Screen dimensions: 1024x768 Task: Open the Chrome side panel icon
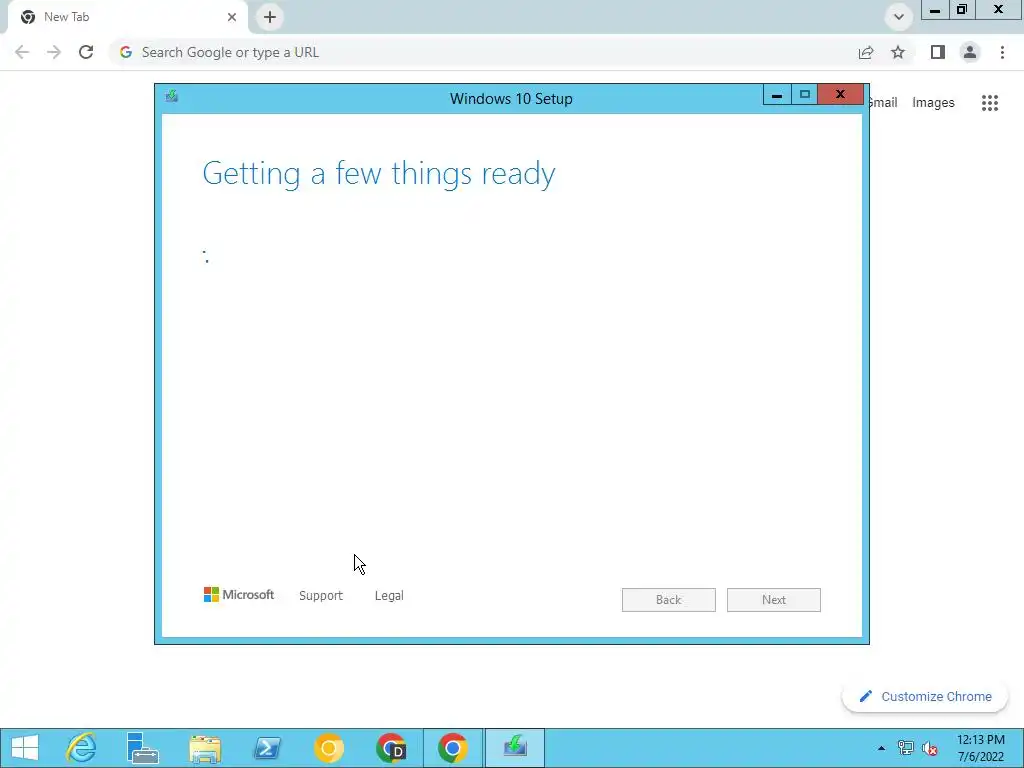tap(938, 52)
